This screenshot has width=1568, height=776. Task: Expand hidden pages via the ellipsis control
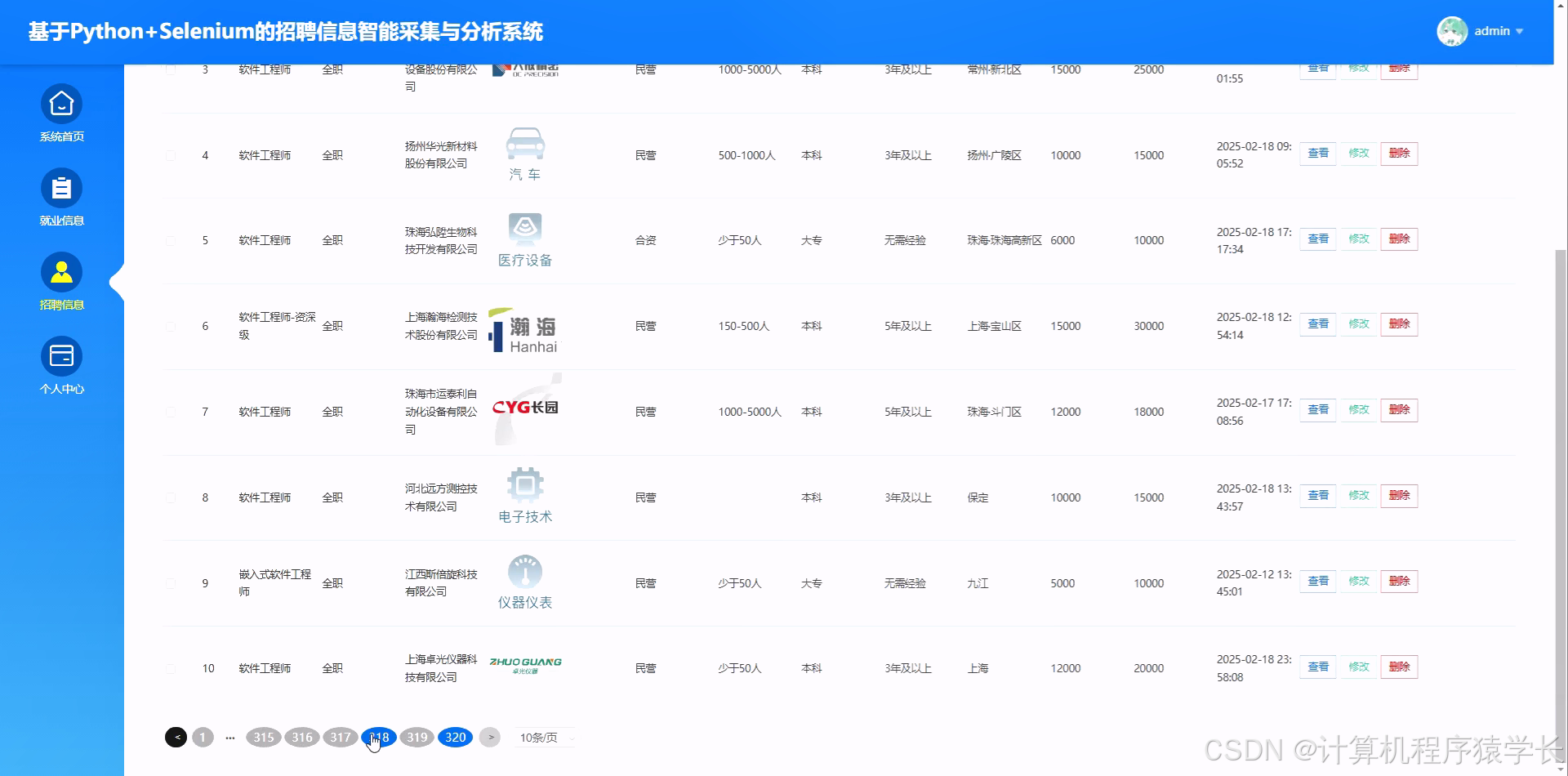coord(229,737)
